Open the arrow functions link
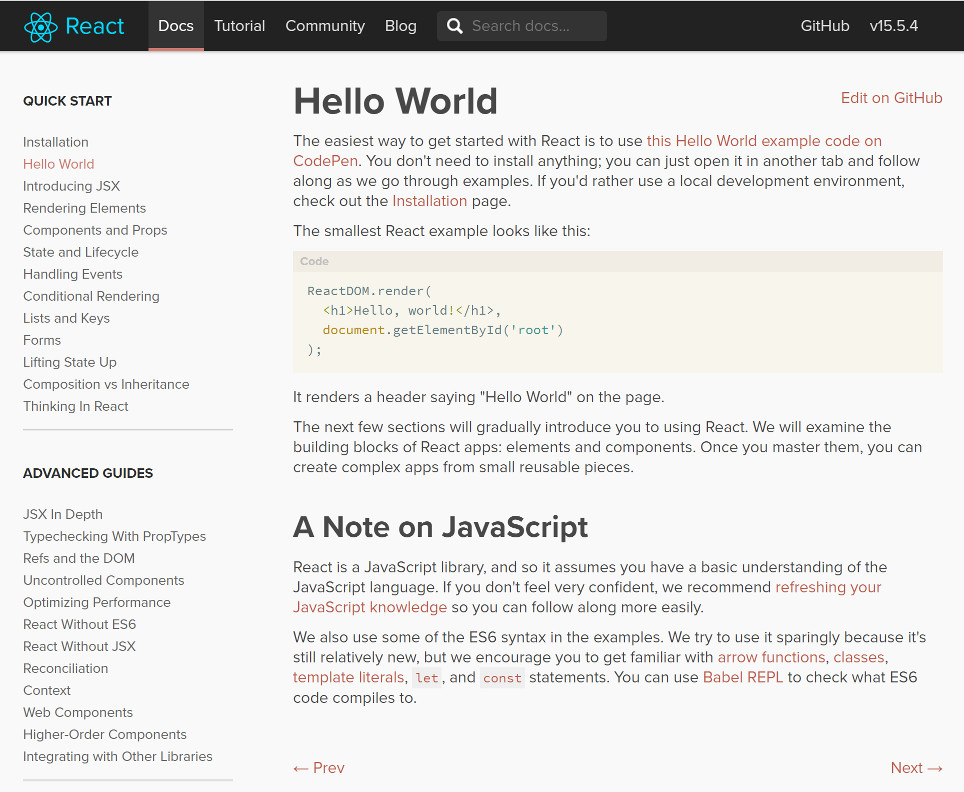 [x=771, y=657]
